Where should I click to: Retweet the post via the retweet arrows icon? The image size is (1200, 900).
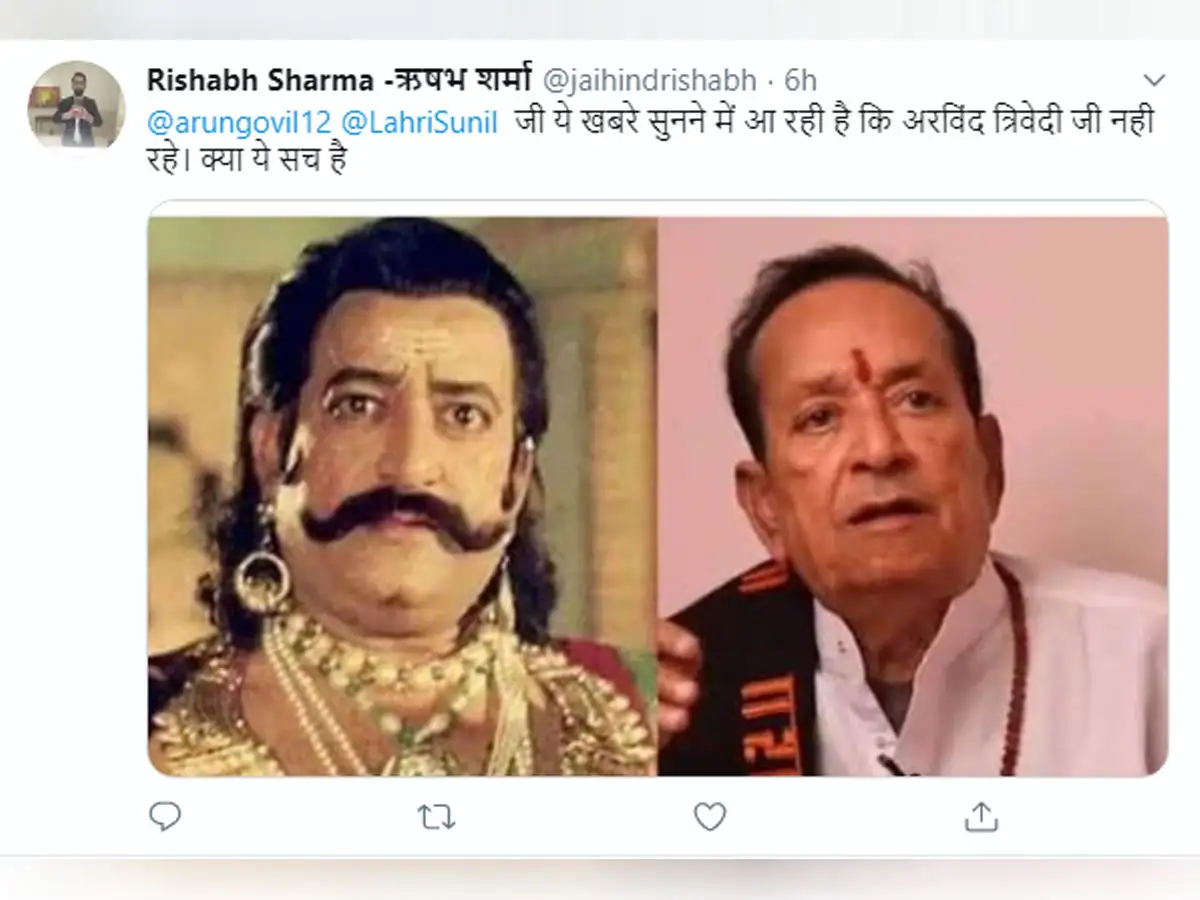click(434, 818)
